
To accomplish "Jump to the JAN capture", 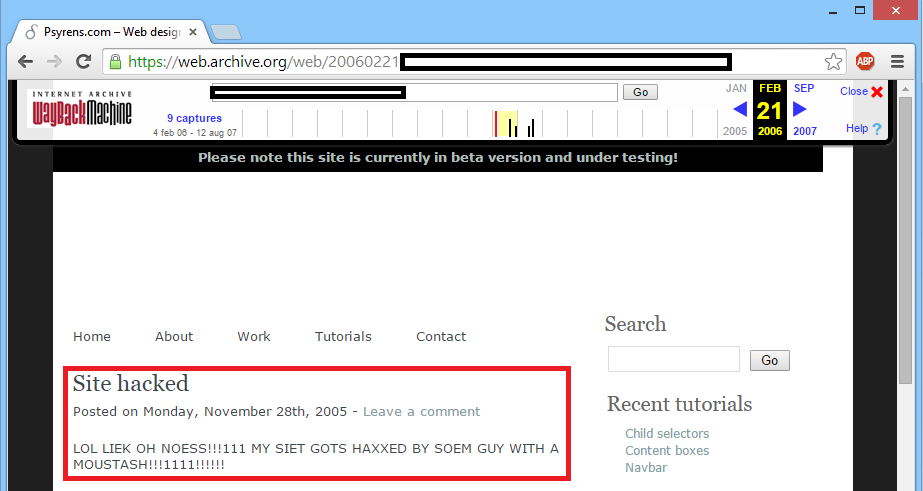I will click(x=736, y=88).
